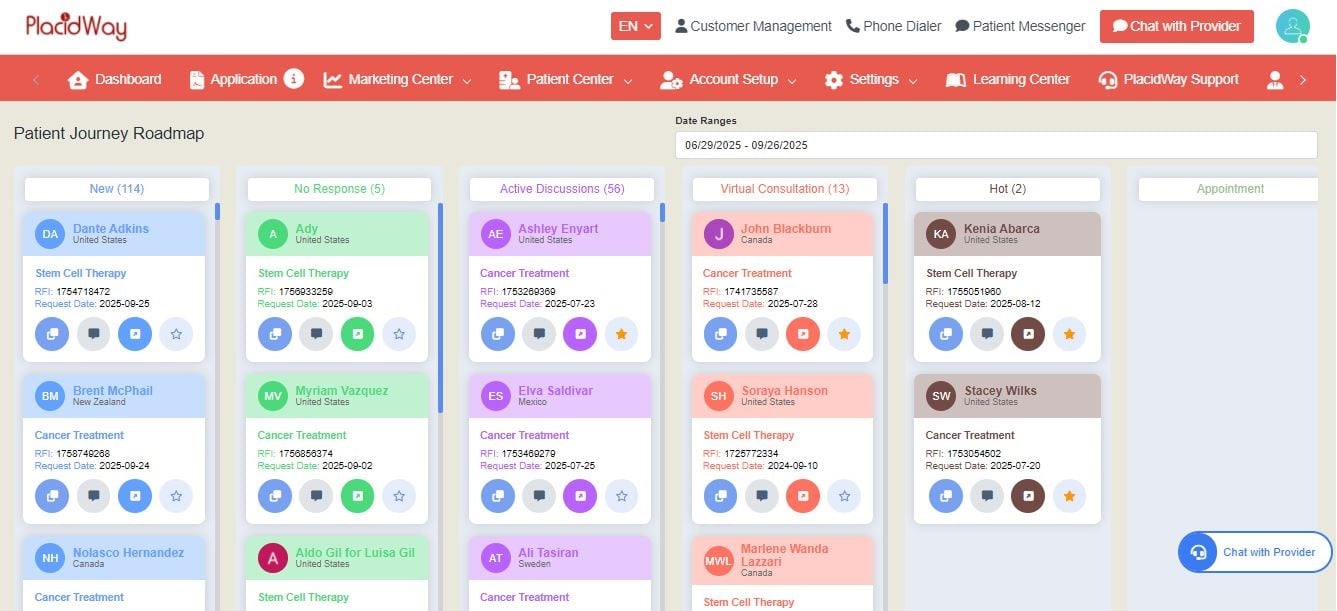Click the No Response column scrollbar

tap(440, 308)
